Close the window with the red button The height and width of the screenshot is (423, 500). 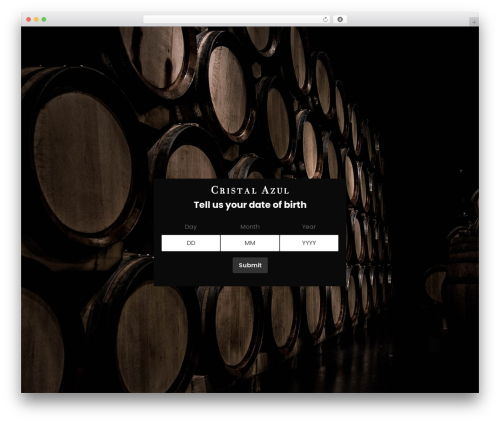tap(29, 19)
